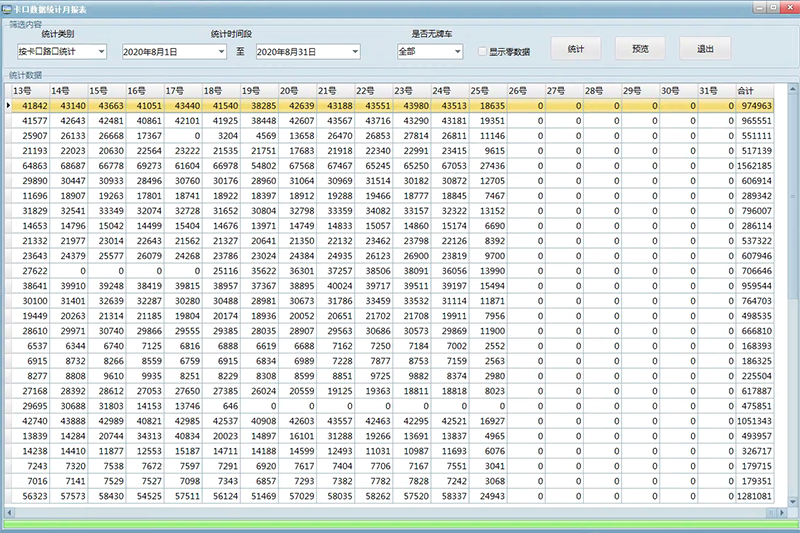Image resolution: width=800 pixels, height=533 pixels.
Task: Sort by the 合计 column header
Action: tap(754, 90)
